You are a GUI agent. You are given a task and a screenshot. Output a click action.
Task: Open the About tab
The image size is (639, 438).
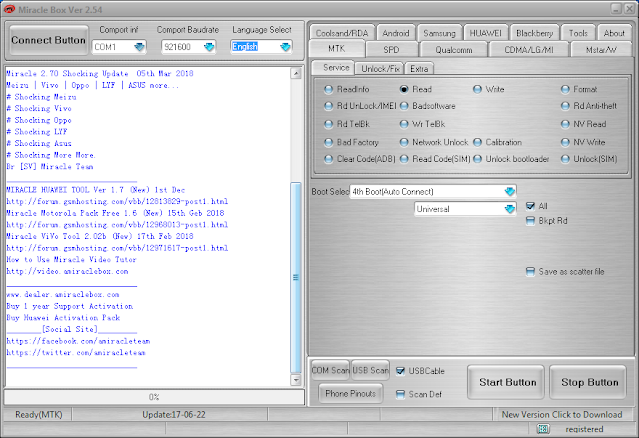pyautogui.click(x=614, y=33)
